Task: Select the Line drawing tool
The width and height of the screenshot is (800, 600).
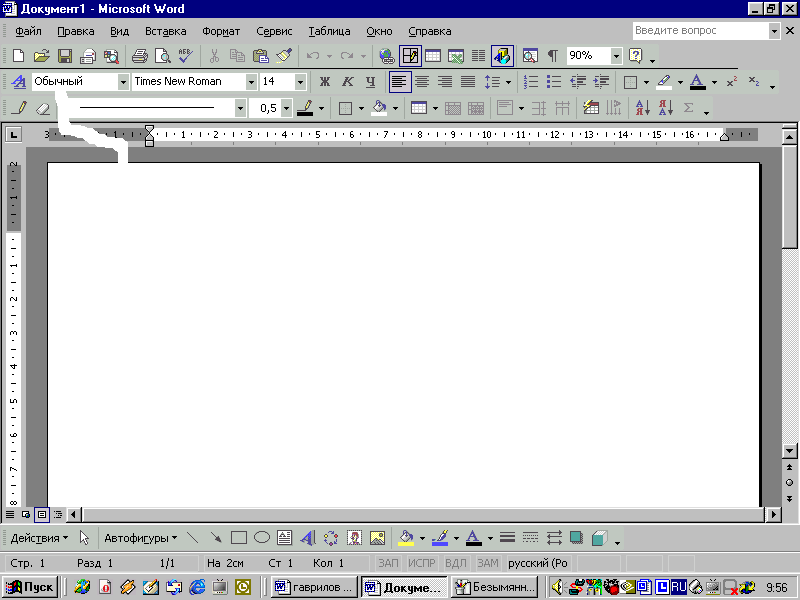Action: pos(193,538)
